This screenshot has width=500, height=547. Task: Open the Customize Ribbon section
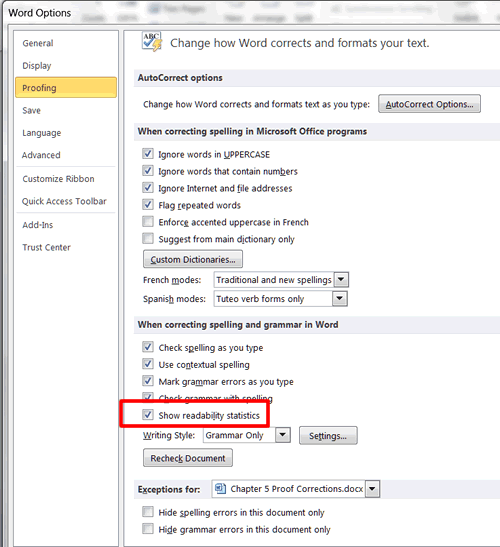pos(58,179)
